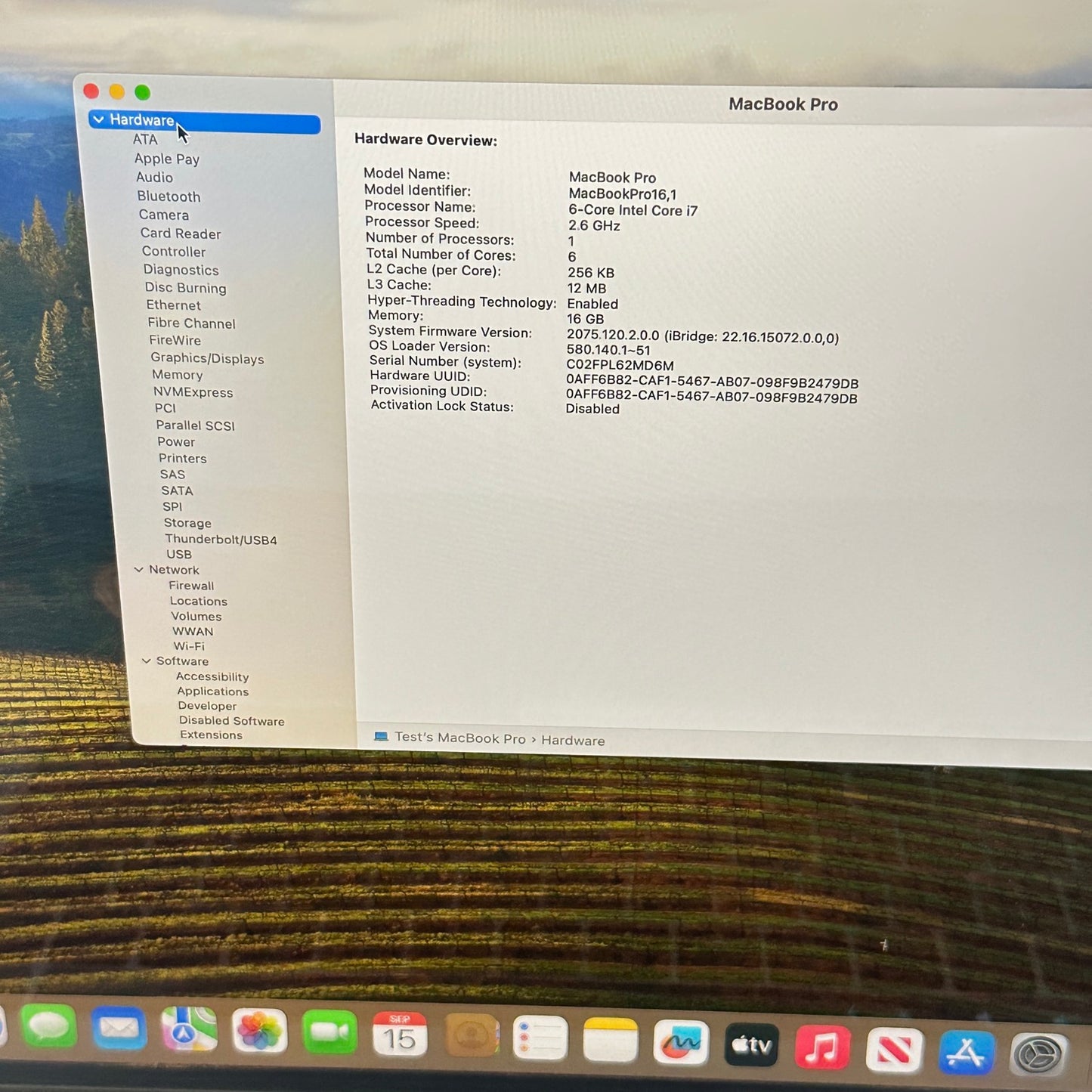The height and width of the screenshot is (1092, 1092).
Task: Select Storage in the hardware list
Action: click(x=187, y=523)
